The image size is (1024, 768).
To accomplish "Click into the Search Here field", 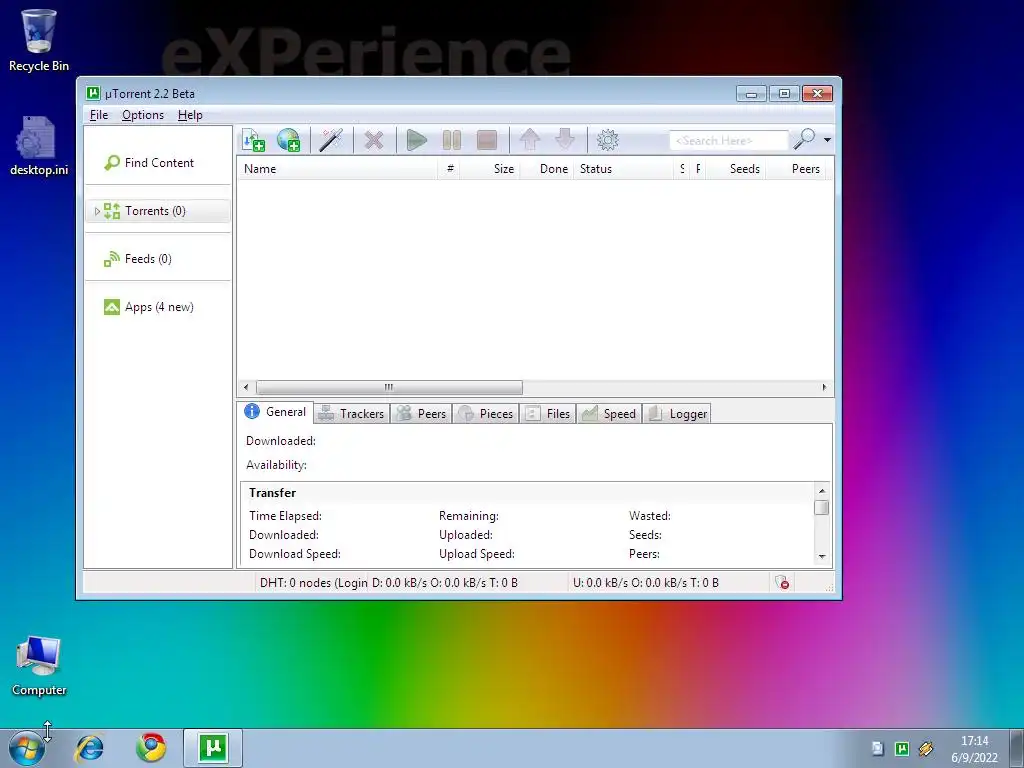I will click(x=728, y=140).
